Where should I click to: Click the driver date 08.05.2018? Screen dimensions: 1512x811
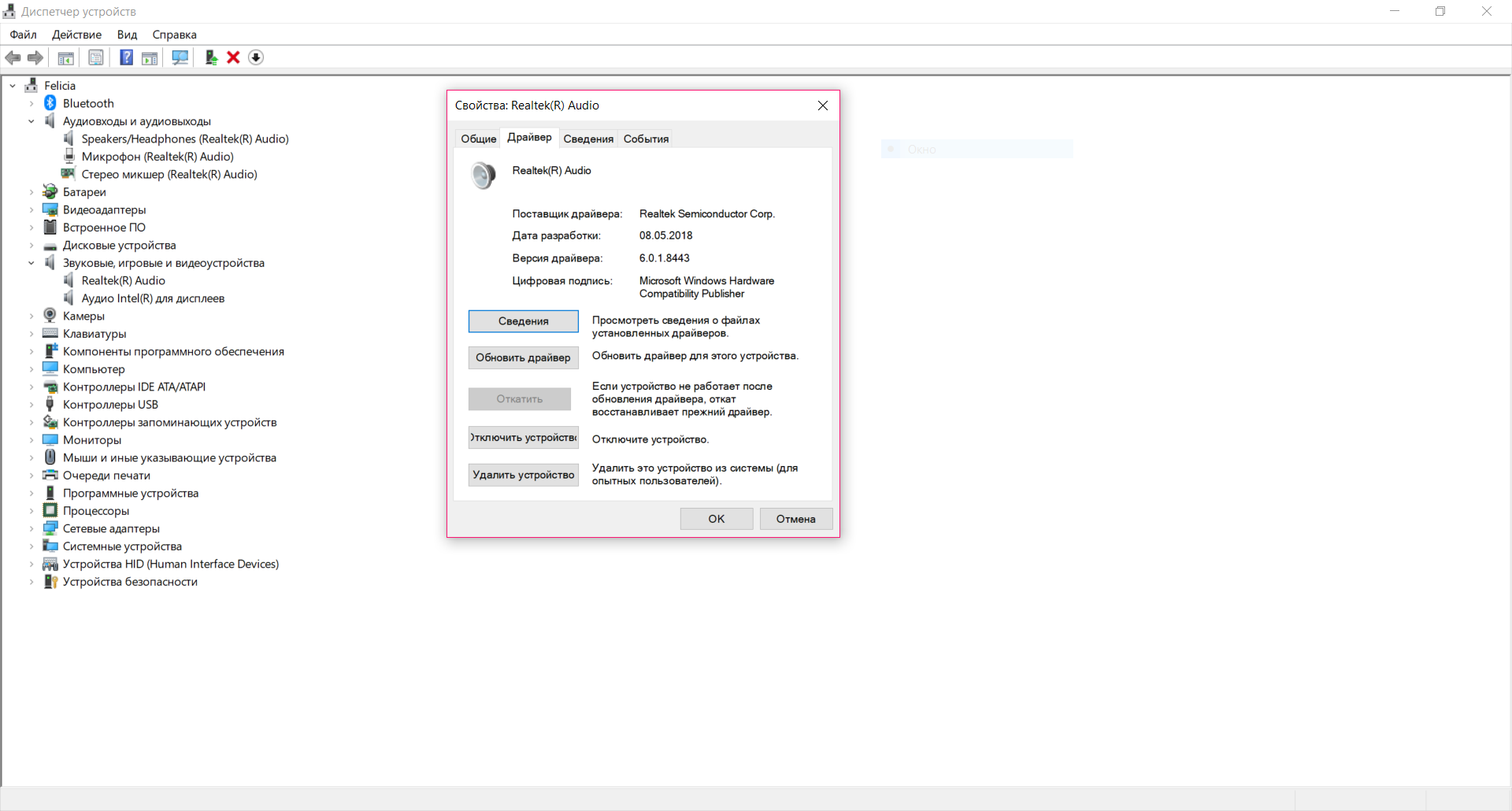(666, 235)
